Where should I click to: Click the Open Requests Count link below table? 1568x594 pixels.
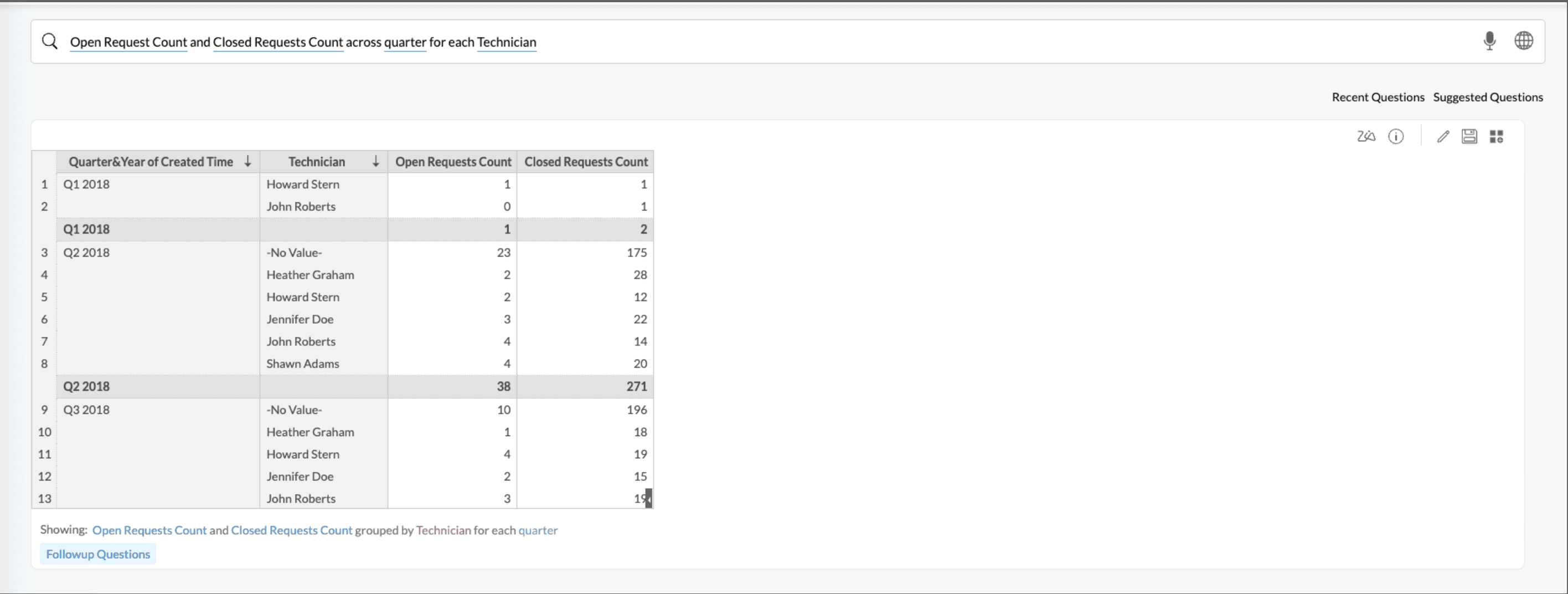point(149,530)
